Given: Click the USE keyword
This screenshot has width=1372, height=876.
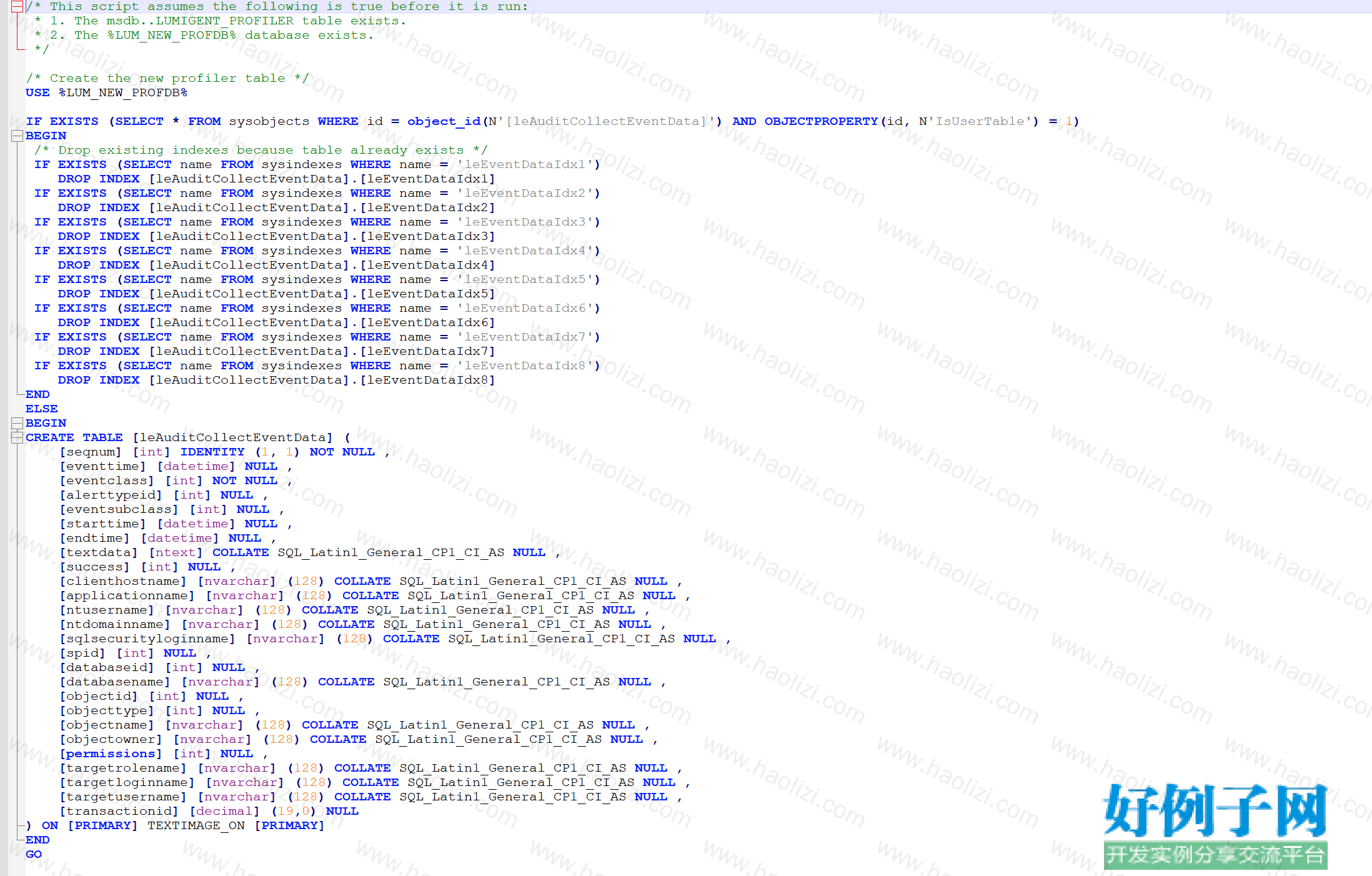Looking at the screenshot, I should [37, 92].
